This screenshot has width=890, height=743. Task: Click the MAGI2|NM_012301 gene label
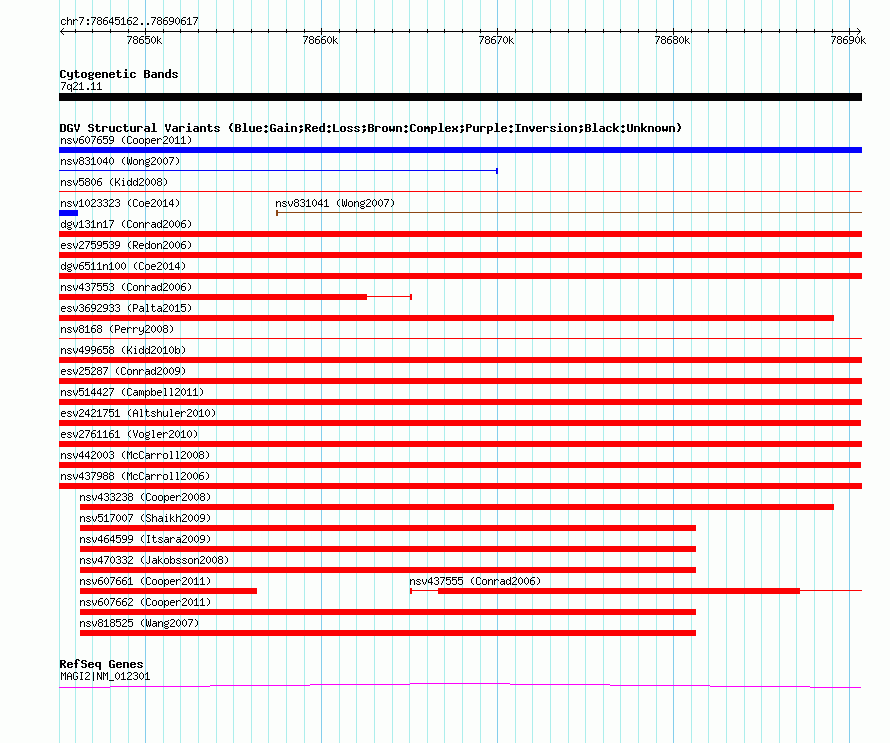pyautogui.click(x=105, y=677)
